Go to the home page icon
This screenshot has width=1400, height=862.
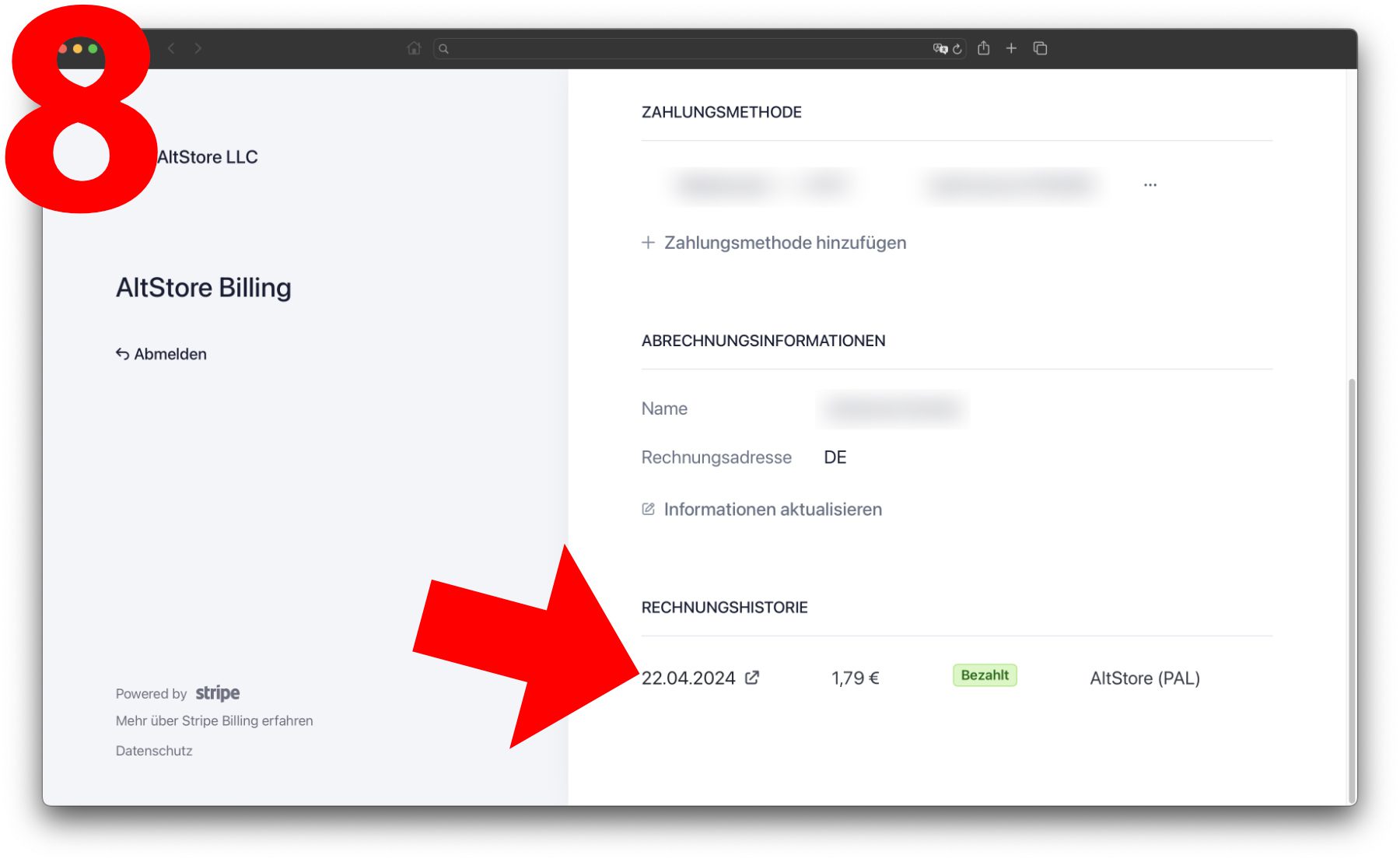[414, 48]
